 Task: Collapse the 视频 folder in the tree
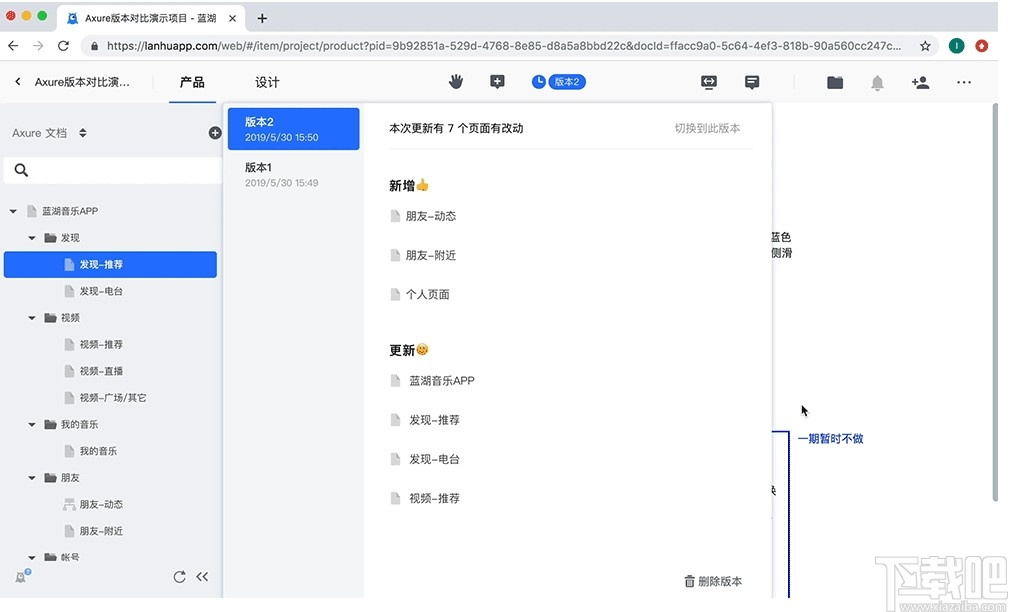[x=31, y=317]
